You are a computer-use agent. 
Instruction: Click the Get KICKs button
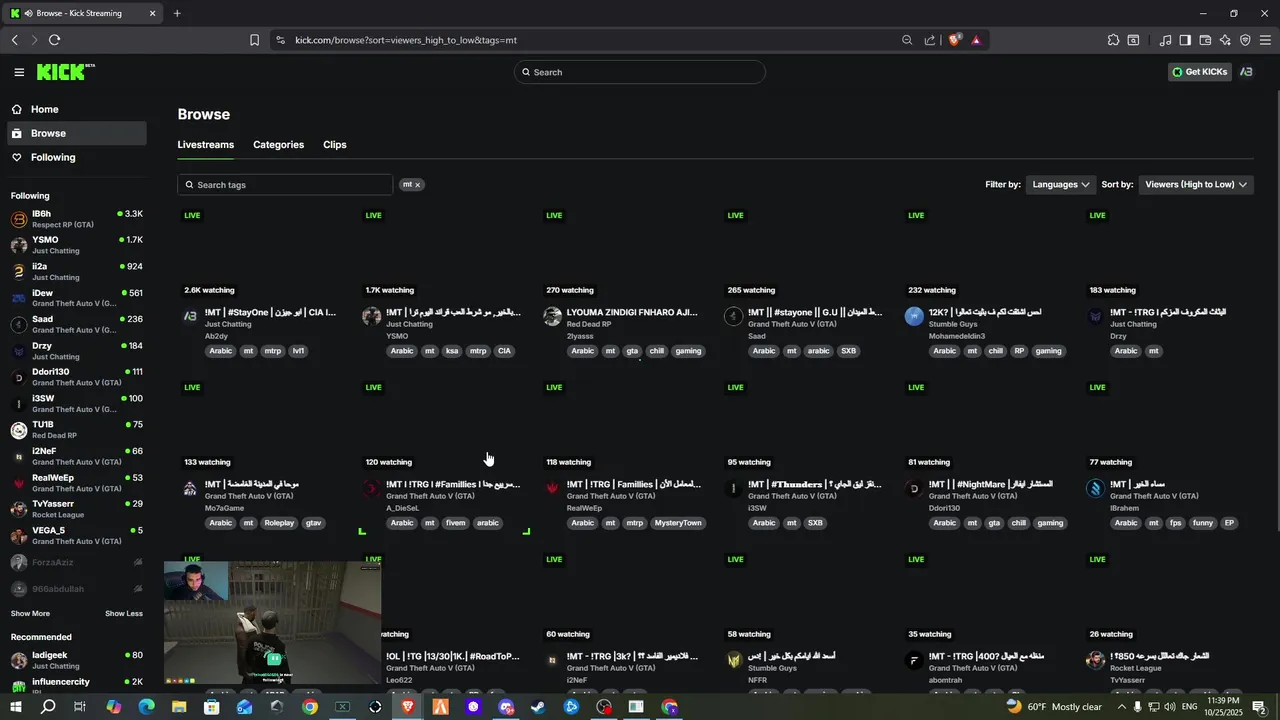click(1199, 72)
